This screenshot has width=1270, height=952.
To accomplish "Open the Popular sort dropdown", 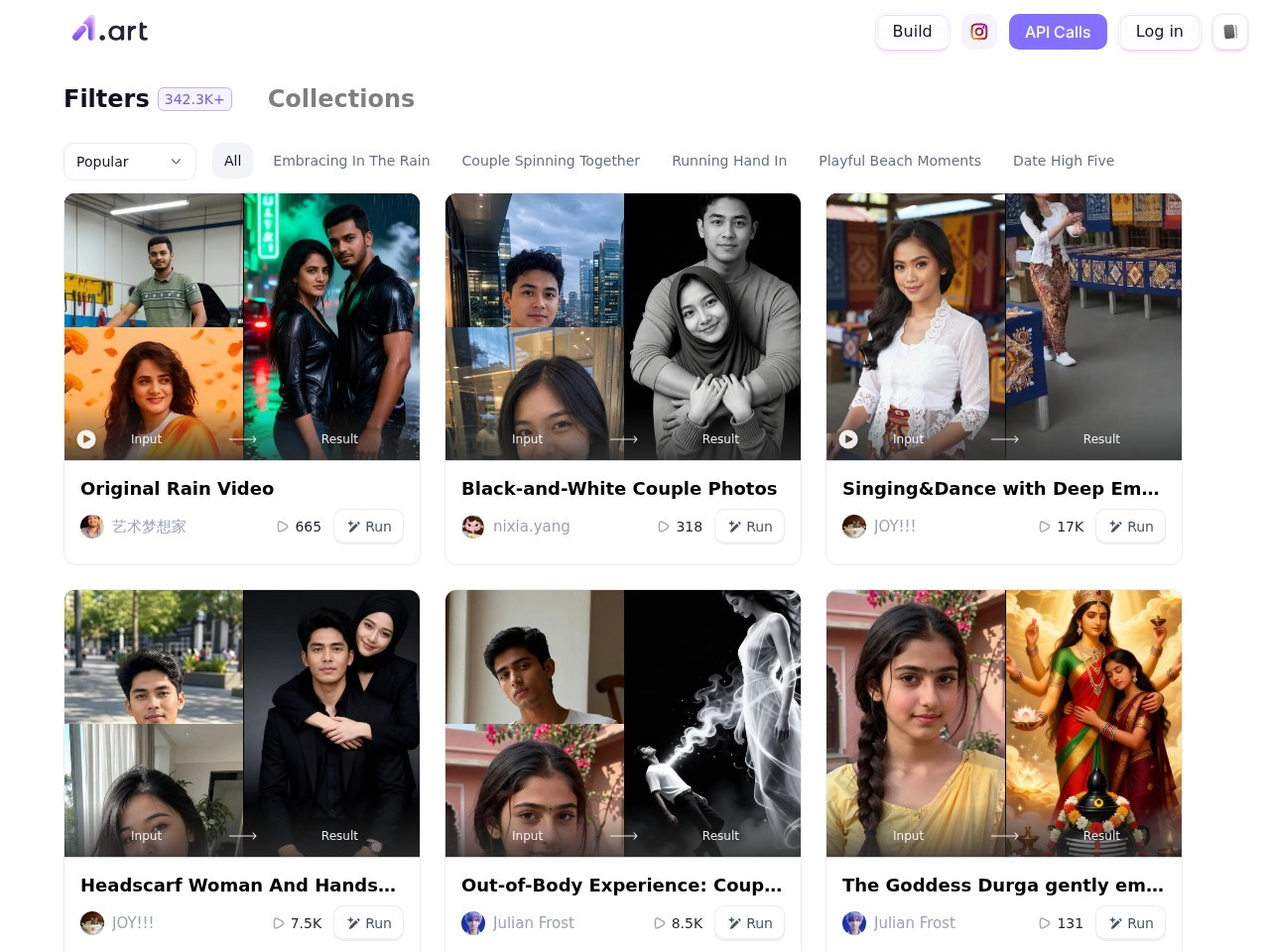I will point(130,162).
